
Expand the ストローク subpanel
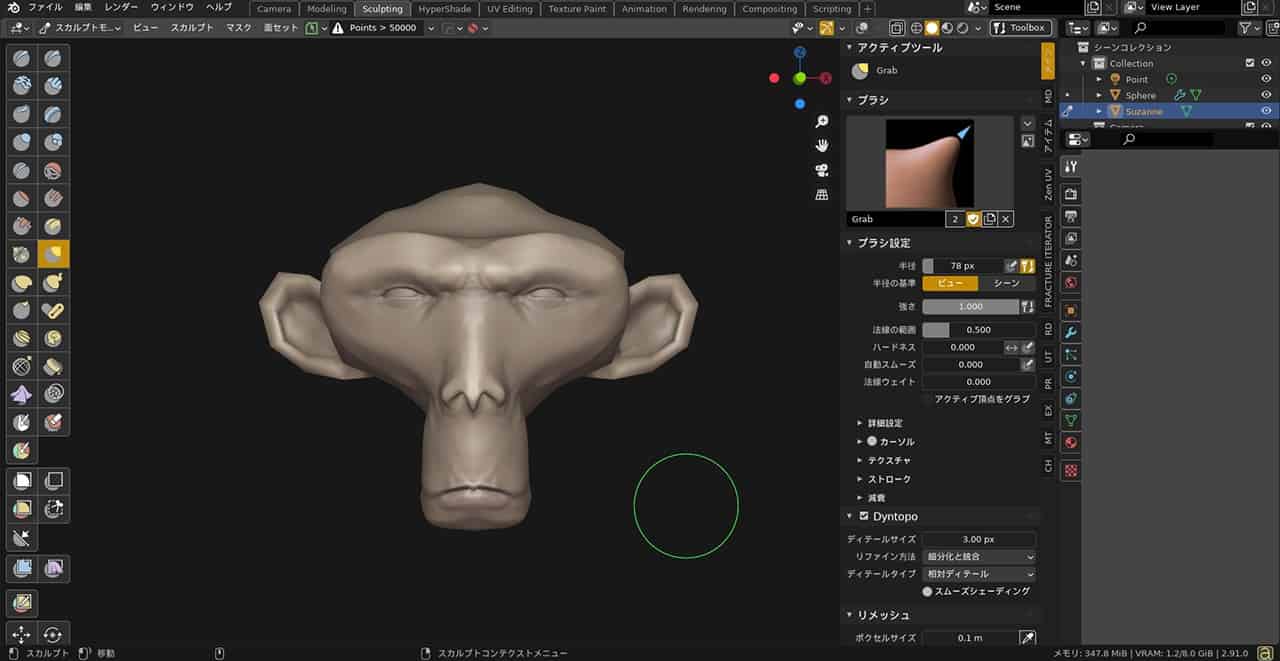[x=884, y=479]
